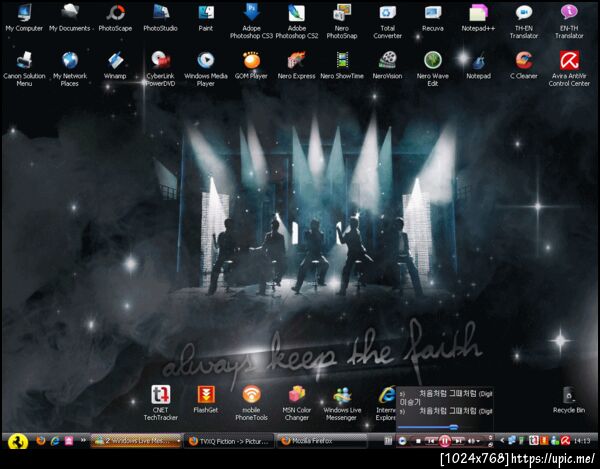Open the Recycle Bin
This screenshot has height=469, width=600.
pos(569,399)
